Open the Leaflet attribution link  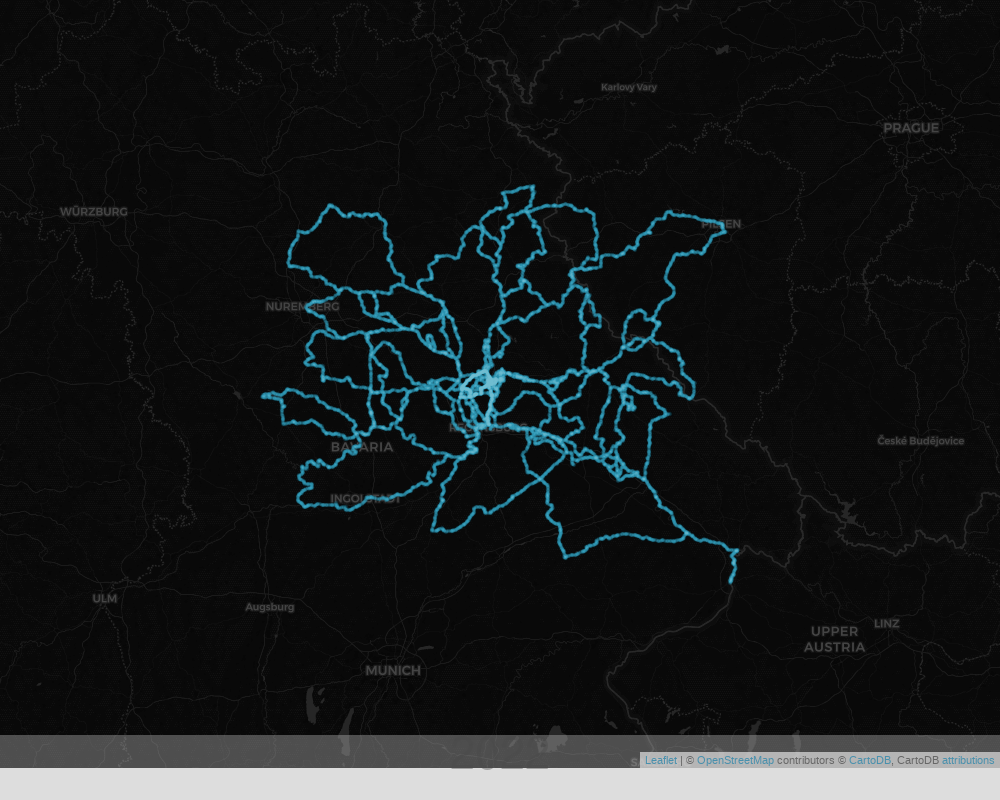click(660, 760)
